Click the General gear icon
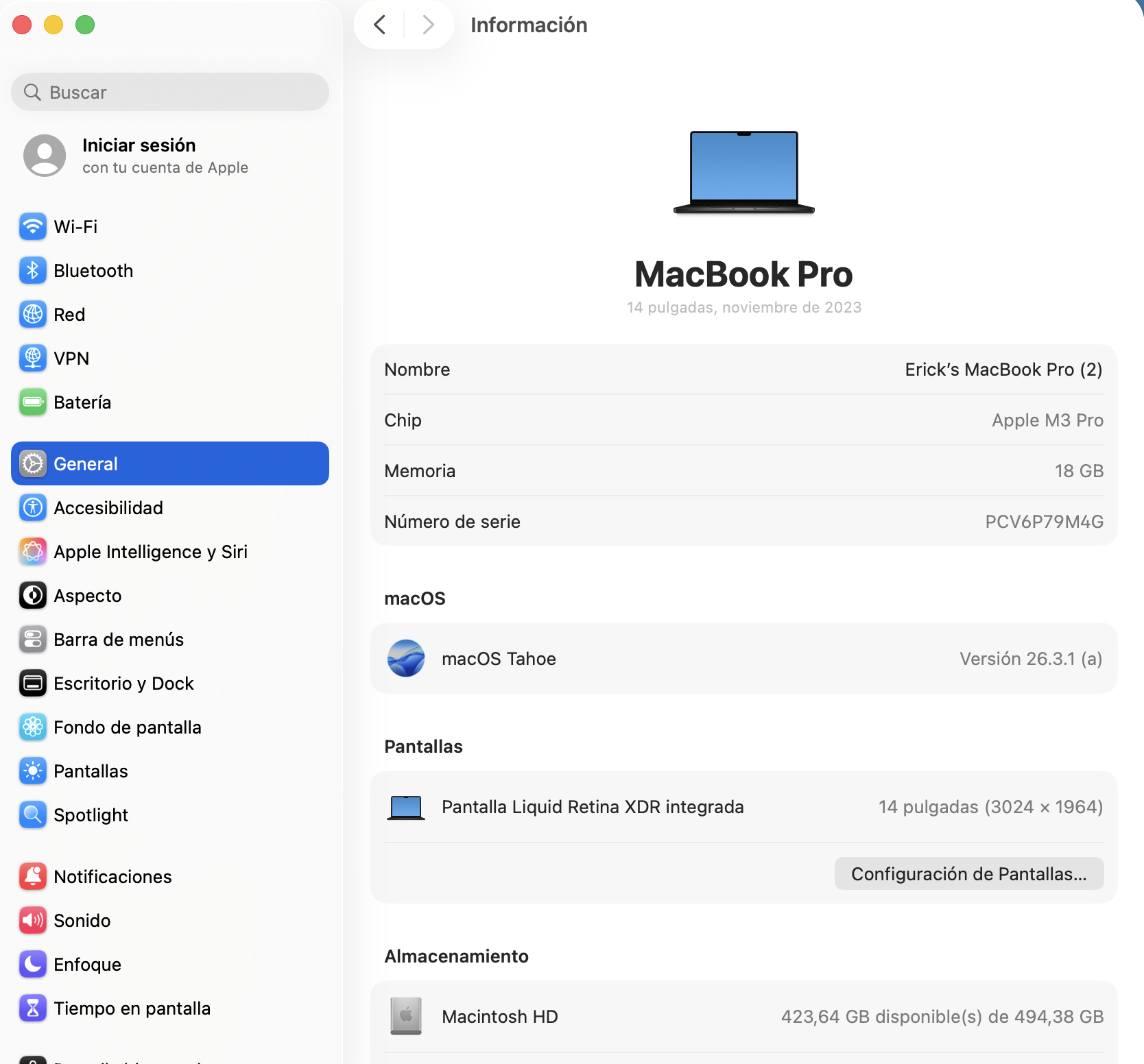The image size is (1144, 1064). (x=33, y=463)
